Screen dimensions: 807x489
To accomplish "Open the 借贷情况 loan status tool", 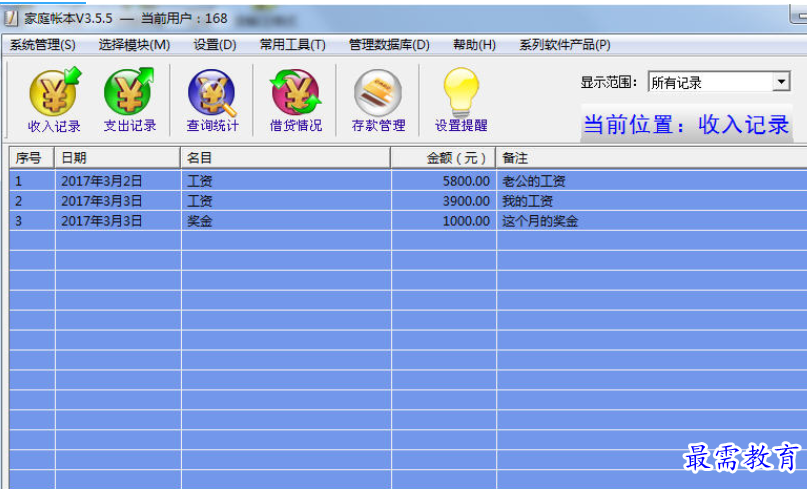I will coord(296,100).
